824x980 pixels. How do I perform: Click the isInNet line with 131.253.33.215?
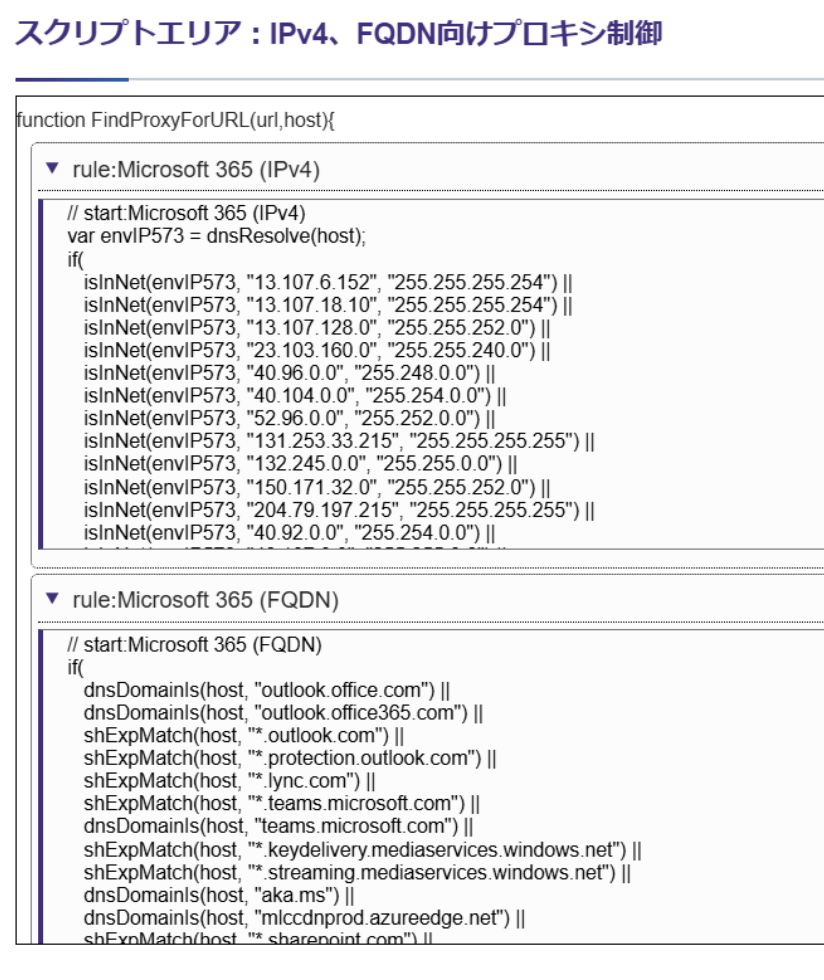(339, 438)
